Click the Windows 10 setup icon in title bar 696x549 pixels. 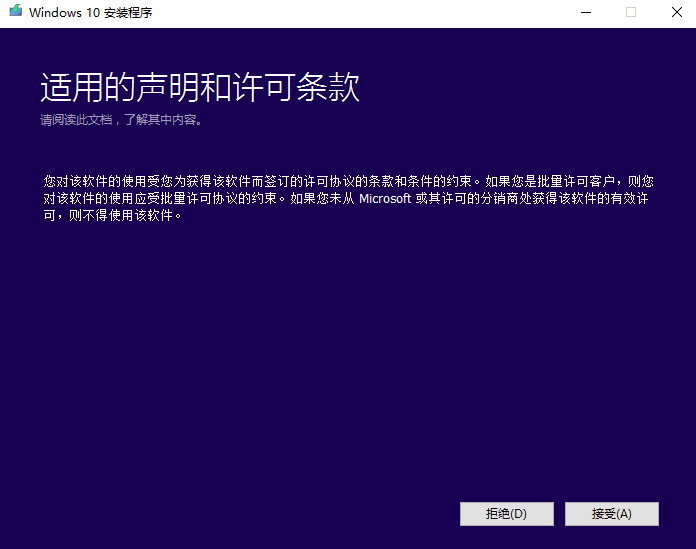coord(15,13)
